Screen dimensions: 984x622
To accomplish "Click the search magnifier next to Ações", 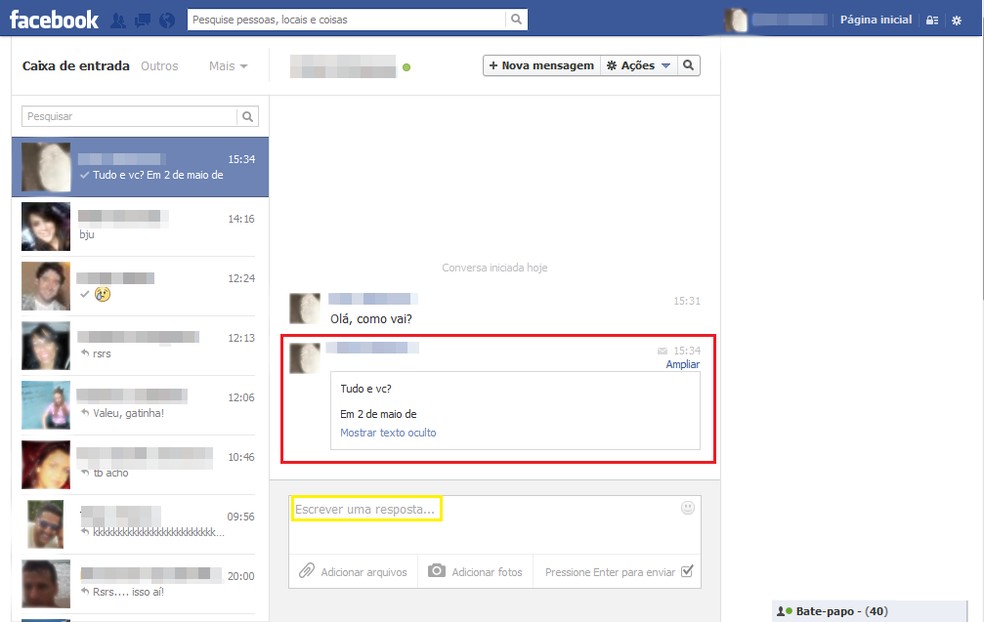I will 688,65.
